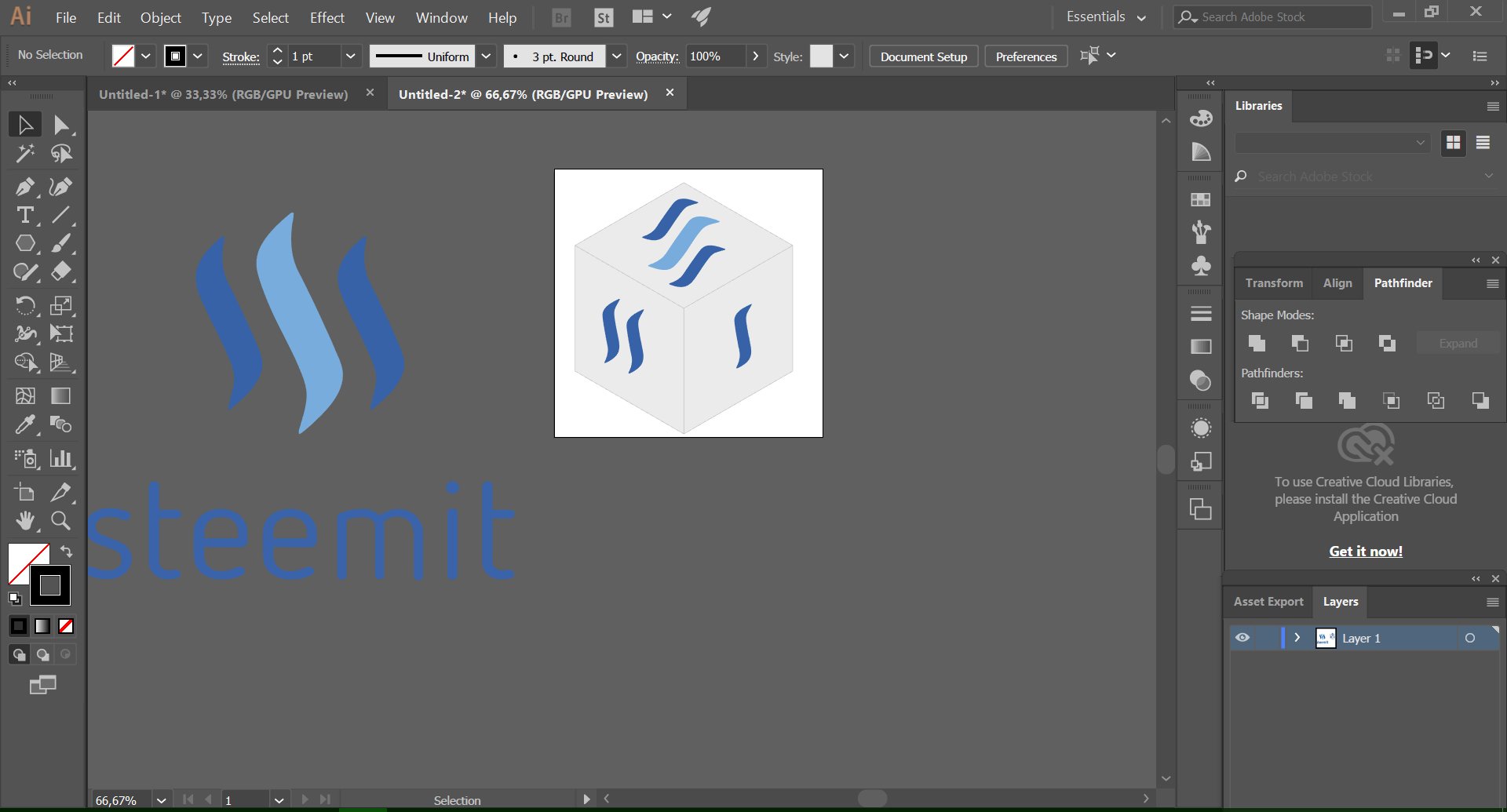
Task: Switch to the Transform tab
Action: 1274,283
